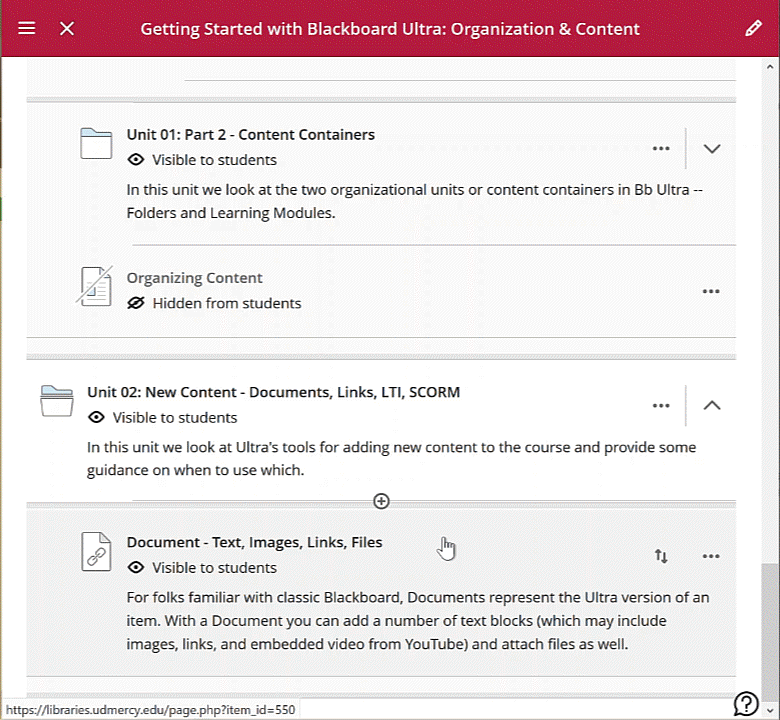Click the Organizing Content document icon
Image resolution: width=780 pixels, height=720 pixels.
pyautogui.click(x=96, y=286)
